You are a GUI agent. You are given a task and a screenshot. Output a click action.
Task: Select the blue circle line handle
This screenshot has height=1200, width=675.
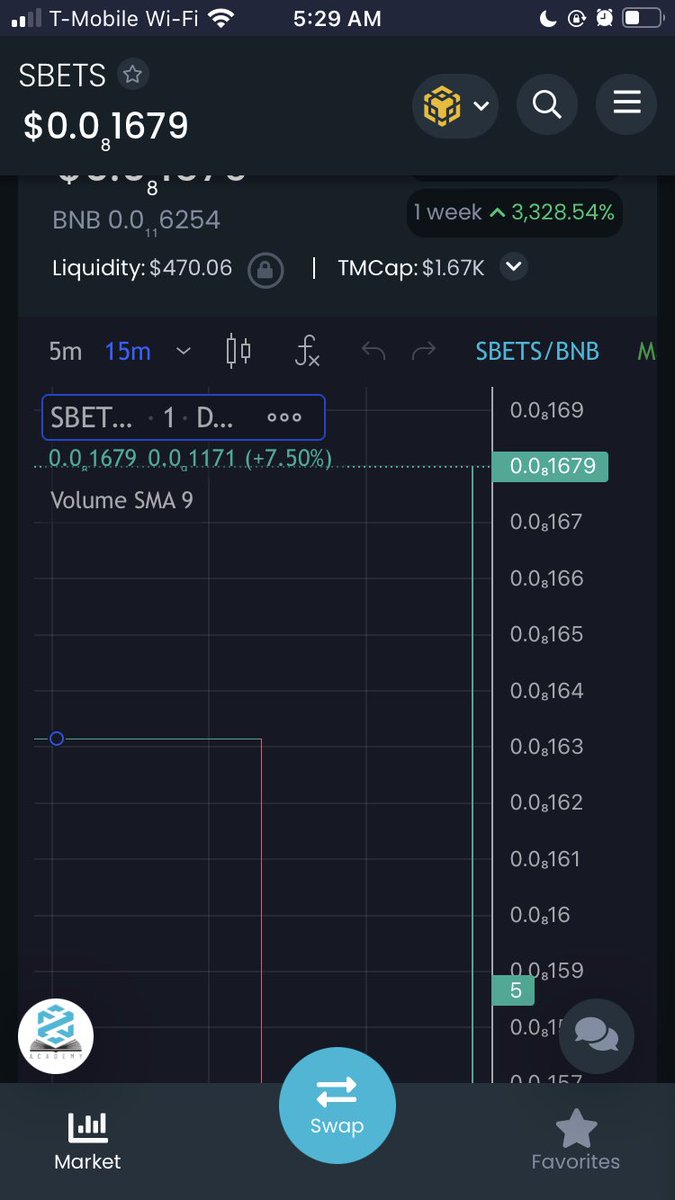coord(57,738)
